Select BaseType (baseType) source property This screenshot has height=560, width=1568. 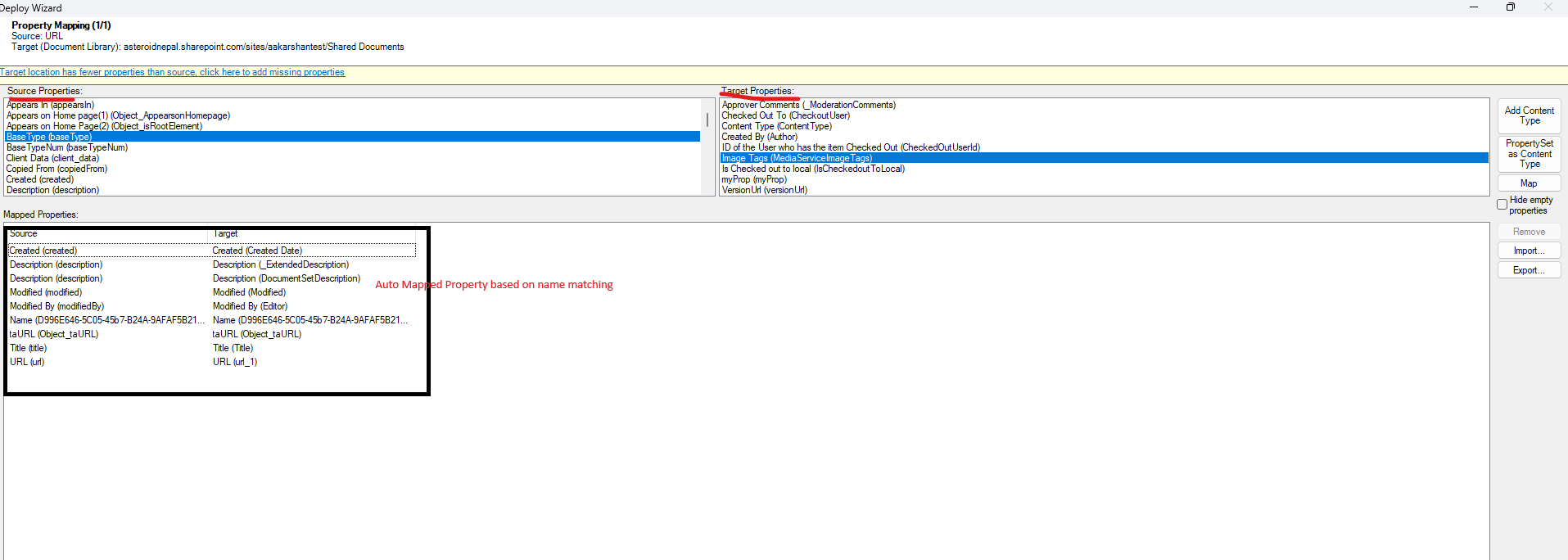click(x=352, y=137)
